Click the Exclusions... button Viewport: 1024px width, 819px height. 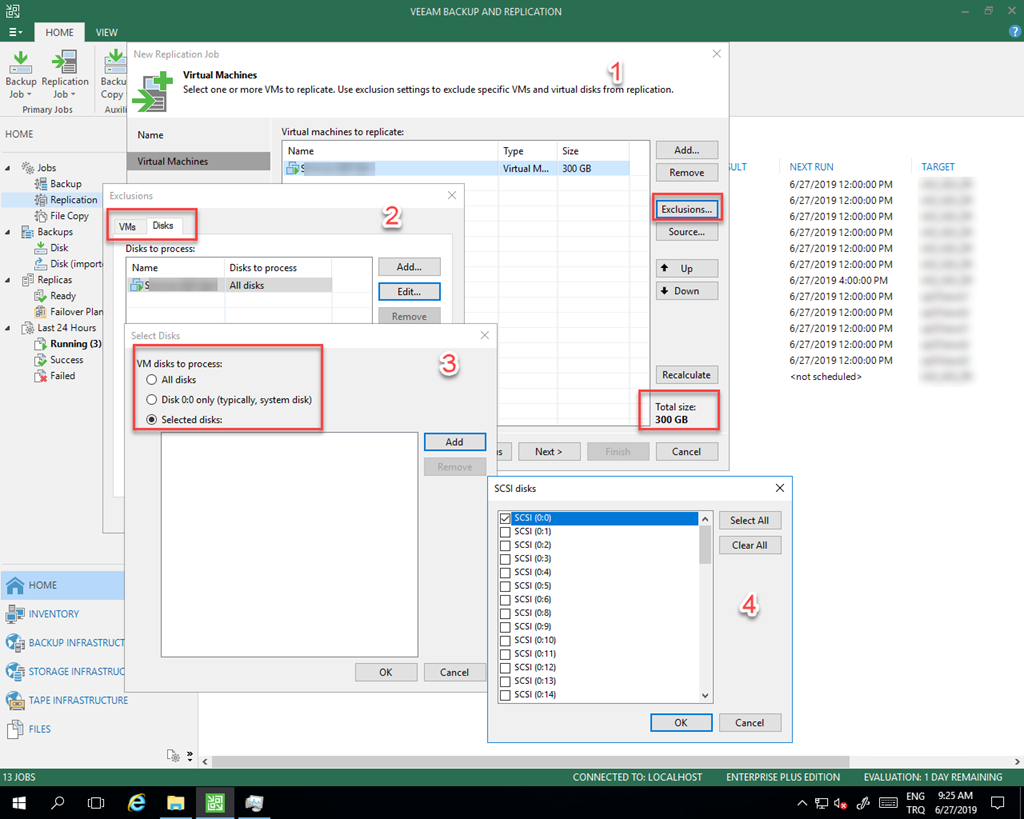686,209
